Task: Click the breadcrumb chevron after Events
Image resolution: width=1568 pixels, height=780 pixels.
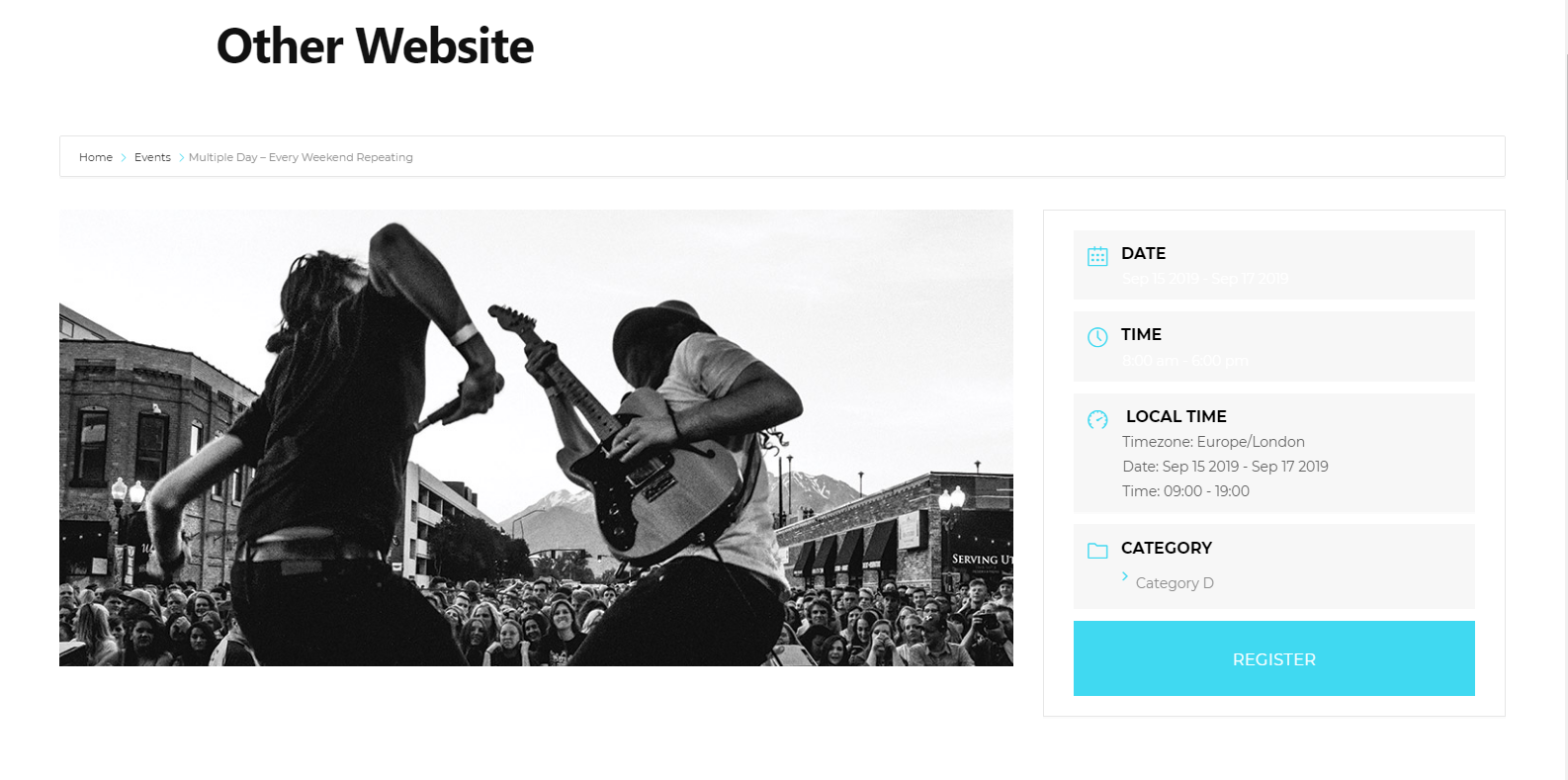Action: click(181, 157)
